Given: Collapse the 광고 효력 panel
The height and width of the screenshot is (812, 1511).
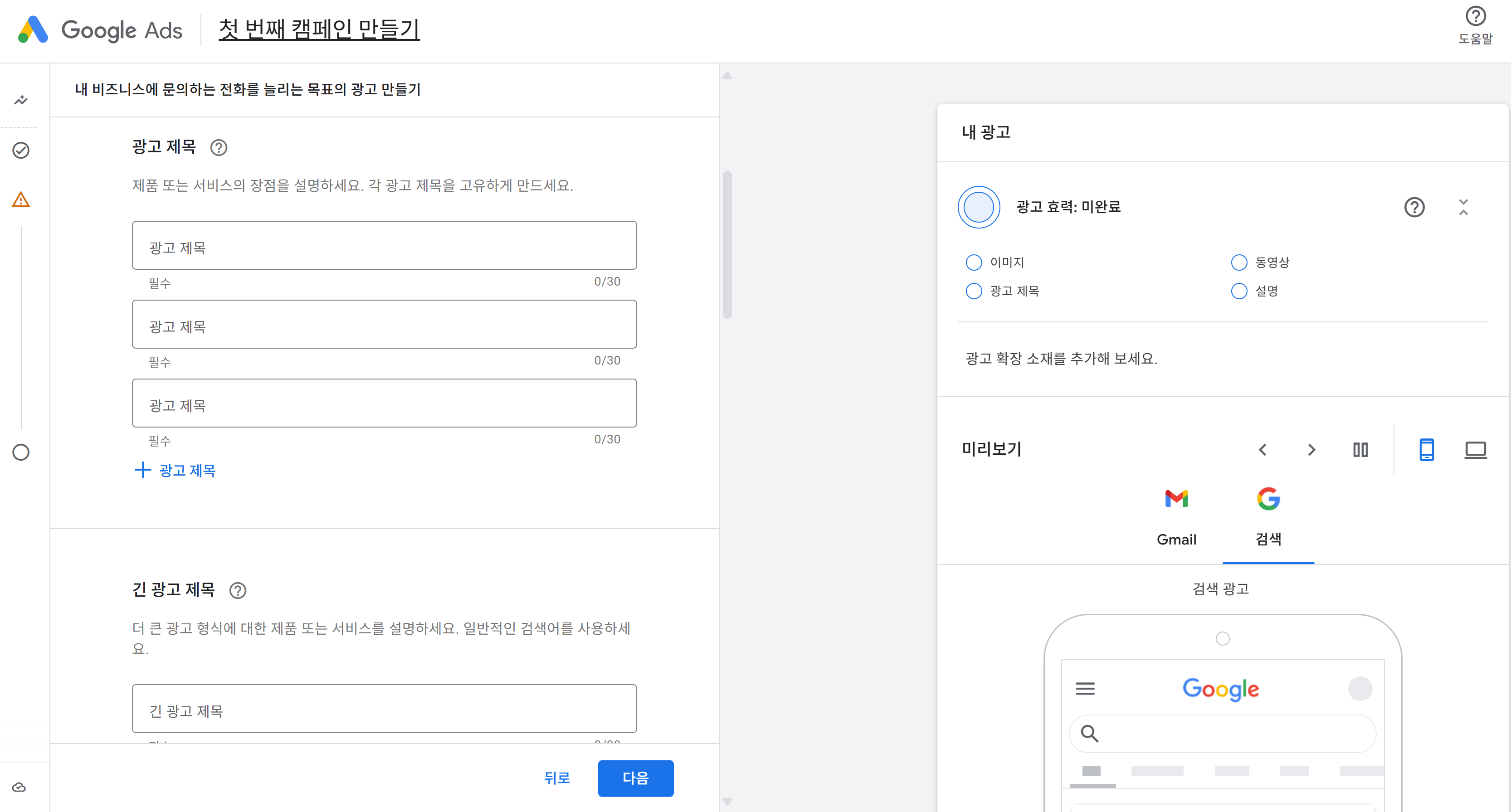Looking at the screenshot, I should point(1463,207).
